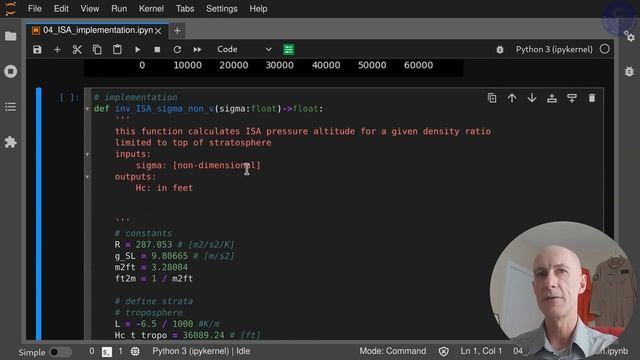Open running terminals and kernels panel
This screenshot has width=640, height=360.
coord(11,71)
